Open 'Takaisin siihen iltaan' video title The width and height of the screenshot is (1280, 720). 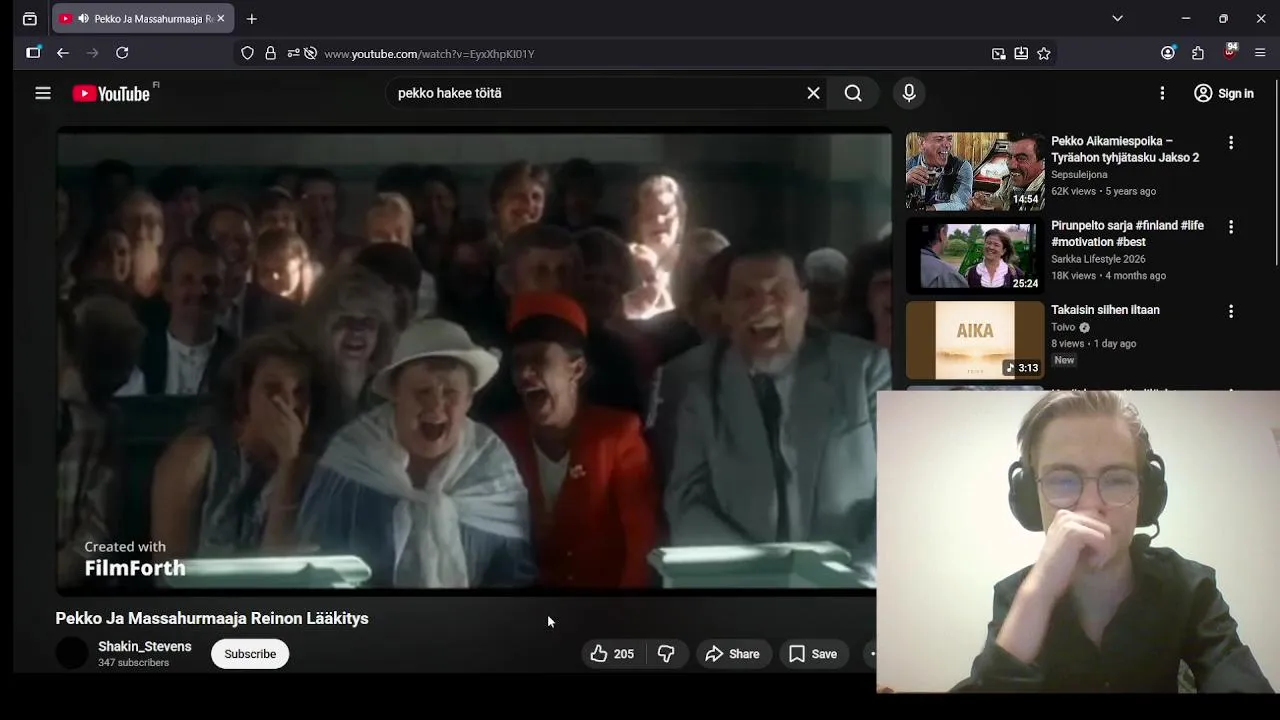[x=1105, y=310]
